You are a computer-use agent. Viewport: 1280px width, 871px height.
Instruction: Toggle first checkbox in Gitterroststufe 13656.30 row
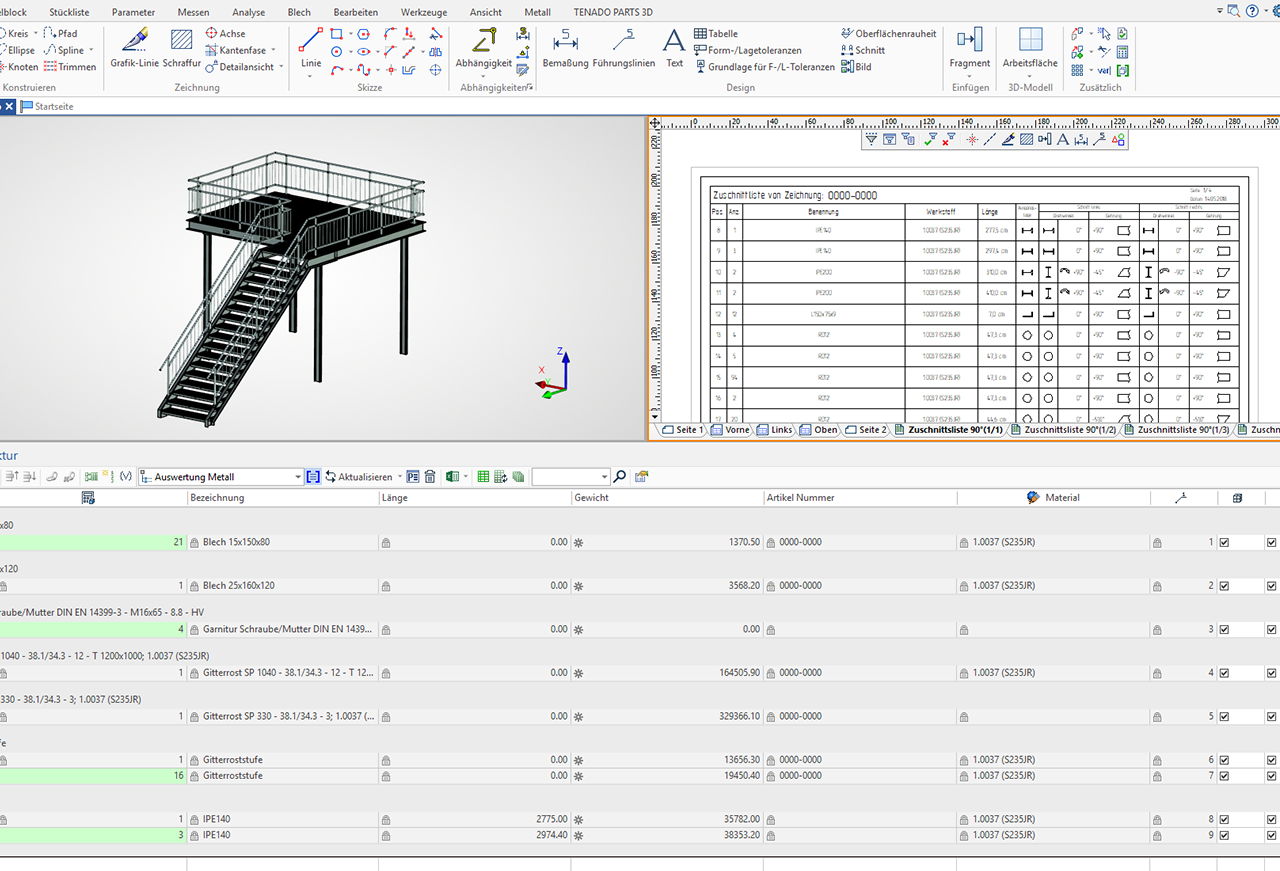tap(1224, 760)
